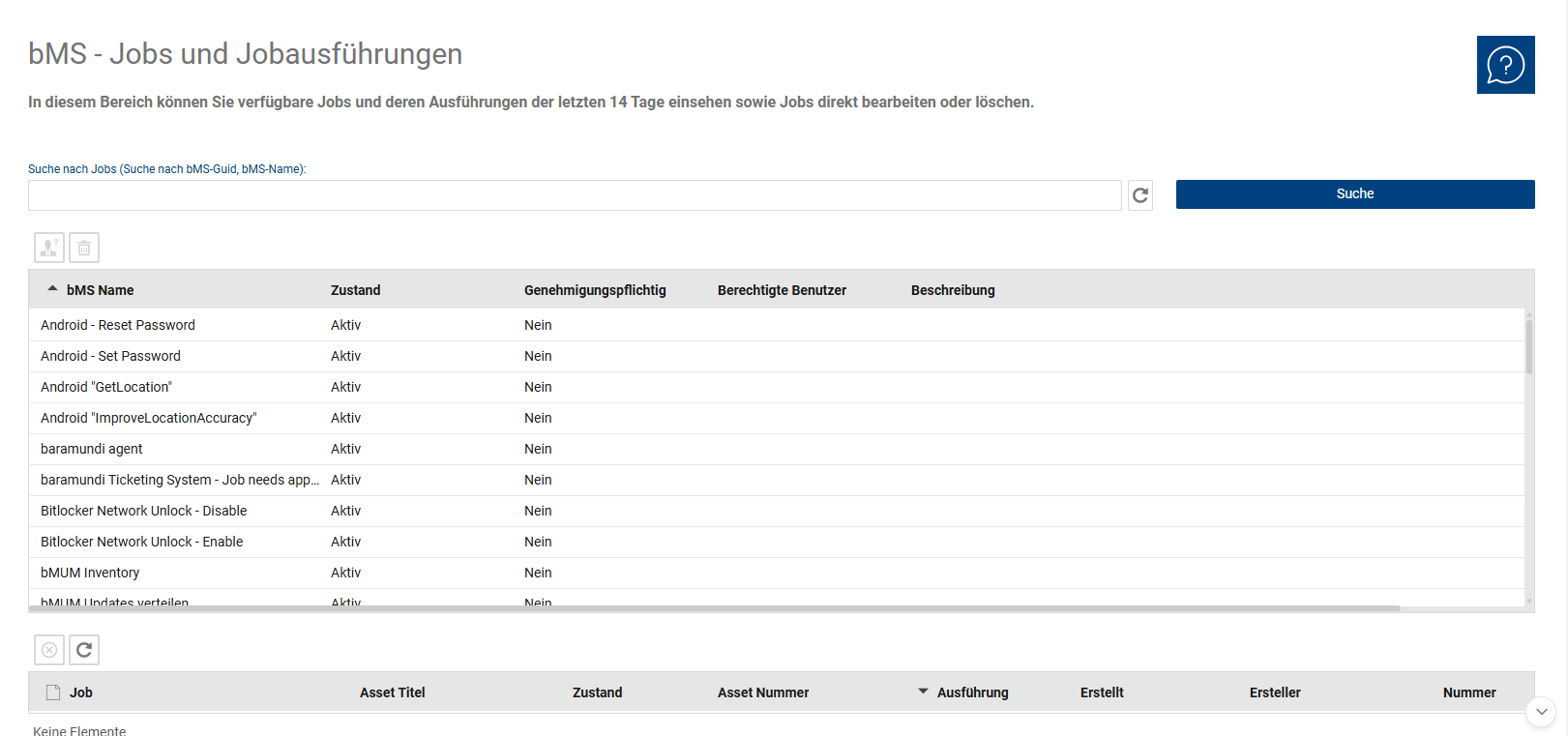Screen dimensions: 1568x736
Task: Click the round scroll-down chevron button
Action: click(1541, 711)
